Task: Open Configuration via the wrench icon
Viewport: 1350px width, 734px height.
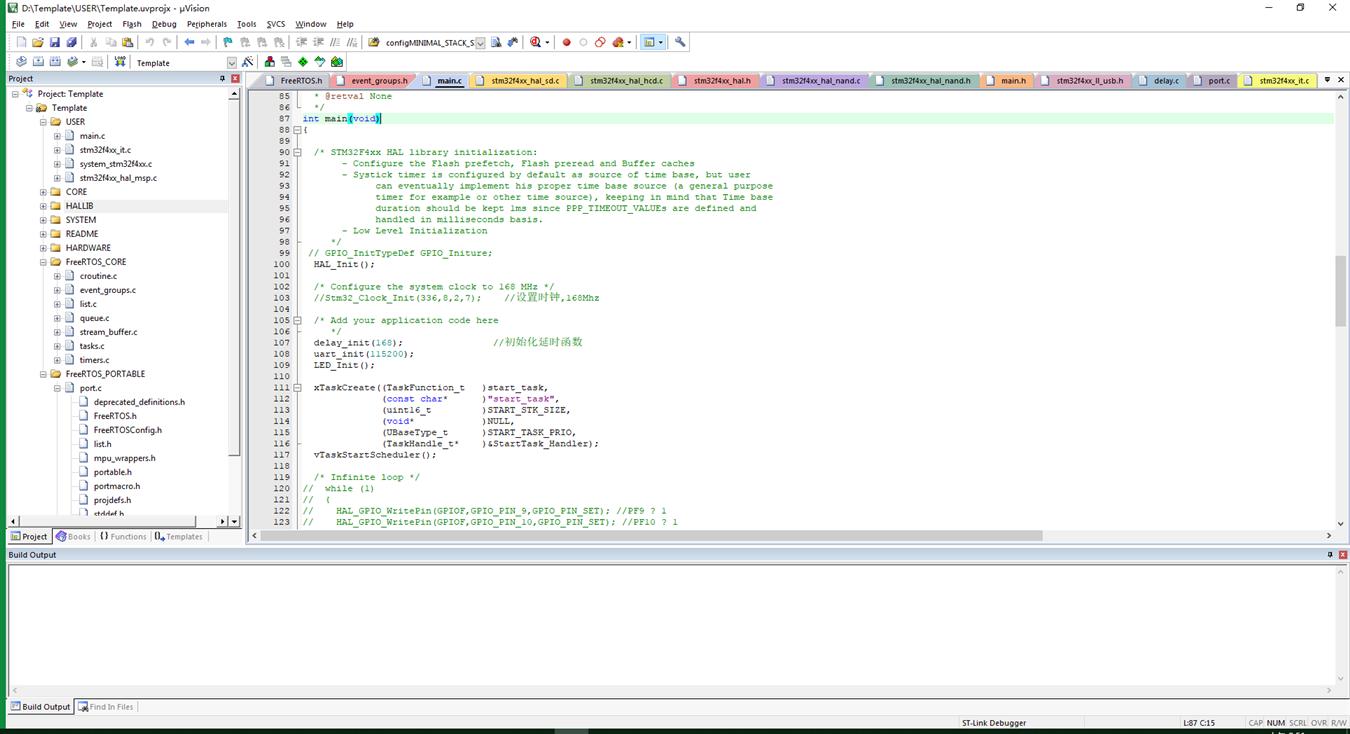Action: 681,42
